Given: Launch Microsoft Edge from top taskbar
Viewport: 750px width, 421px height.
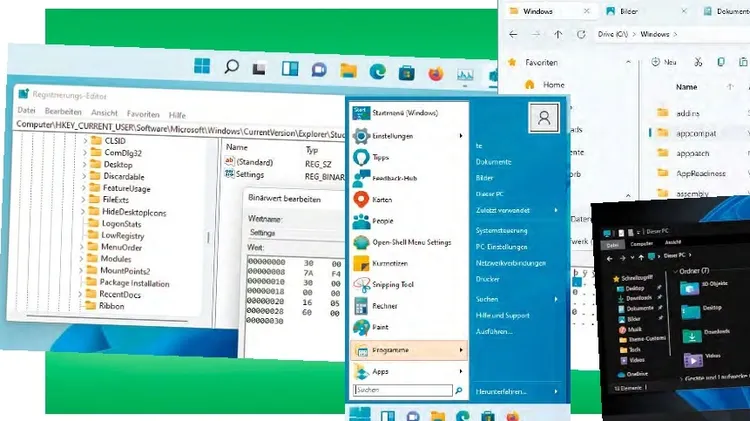Looking at the screenshot, I should click(377, 72).
